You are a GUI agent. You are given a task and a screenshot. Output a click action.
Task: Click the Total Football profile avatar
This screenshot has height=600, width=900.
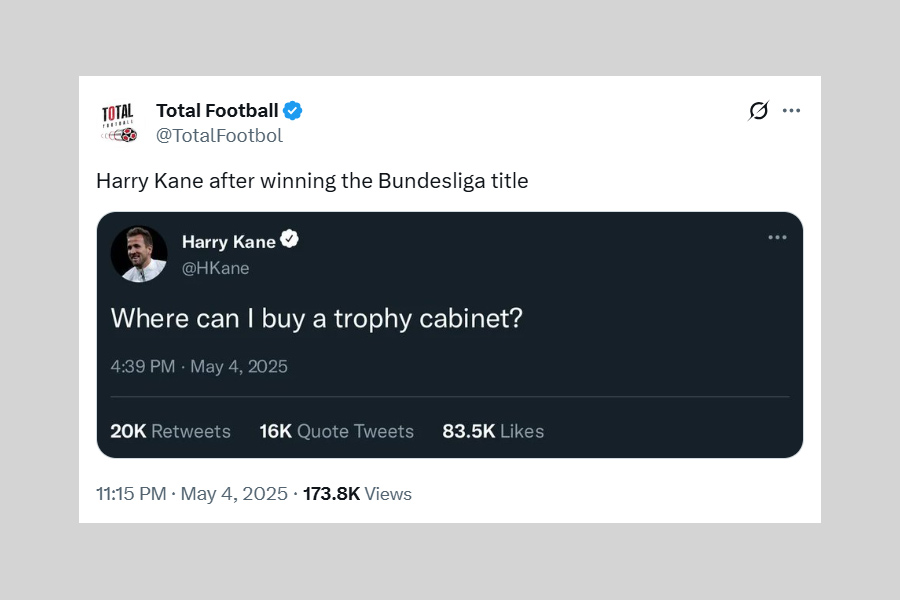(118, 122)
